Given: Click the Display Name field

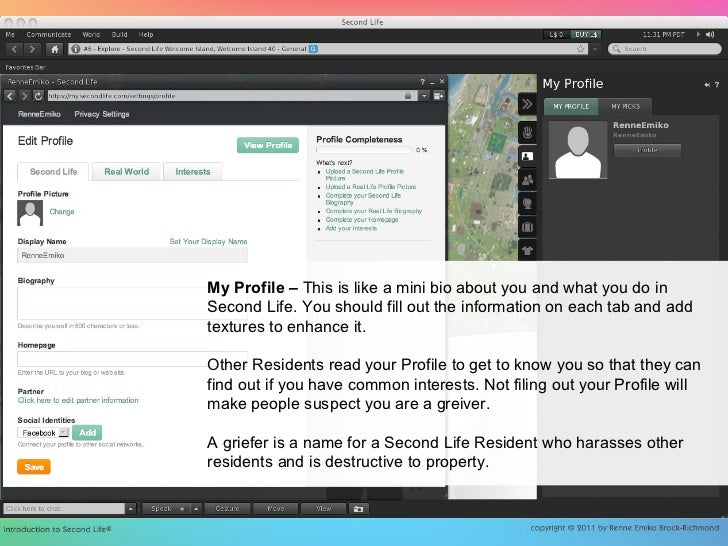Looking at the screenshot, I should click(x=132, y=255).
